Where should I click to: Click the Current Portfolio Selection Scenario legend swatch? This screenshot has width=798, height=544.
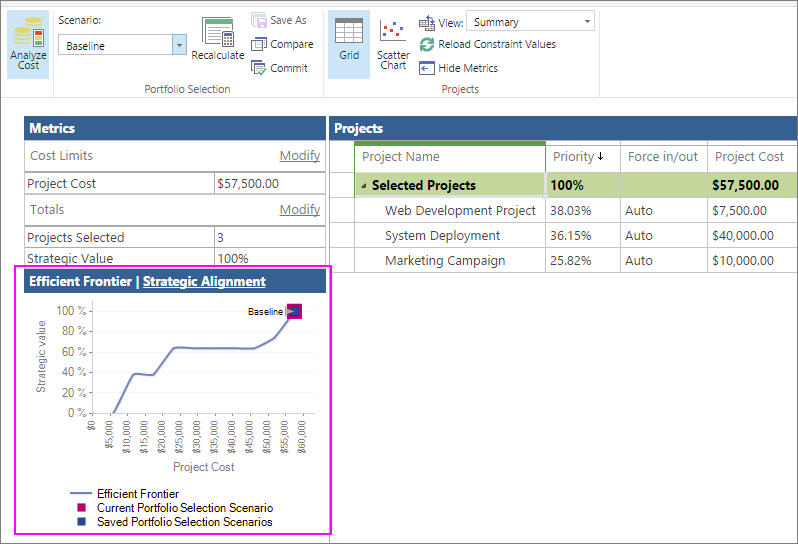click(81, 508)
